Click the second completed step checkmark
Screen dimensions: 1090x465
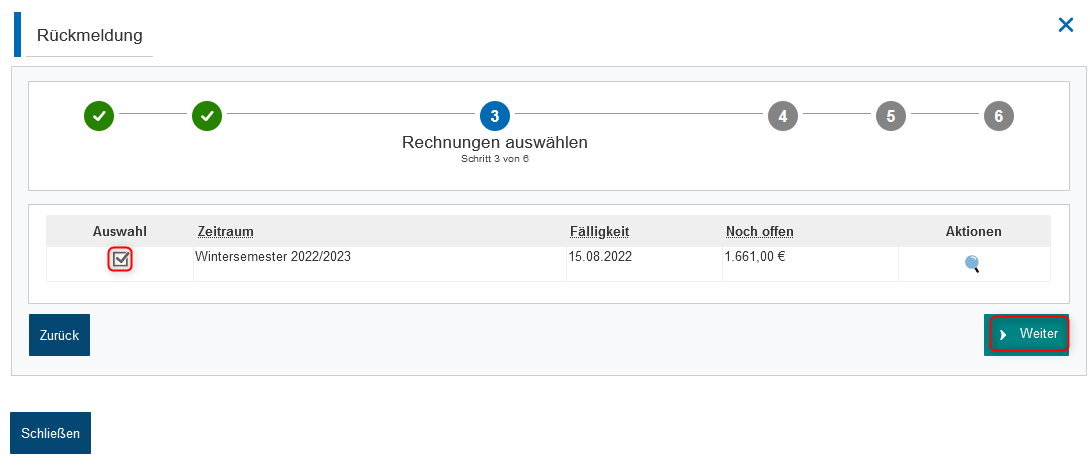(206, 116)
